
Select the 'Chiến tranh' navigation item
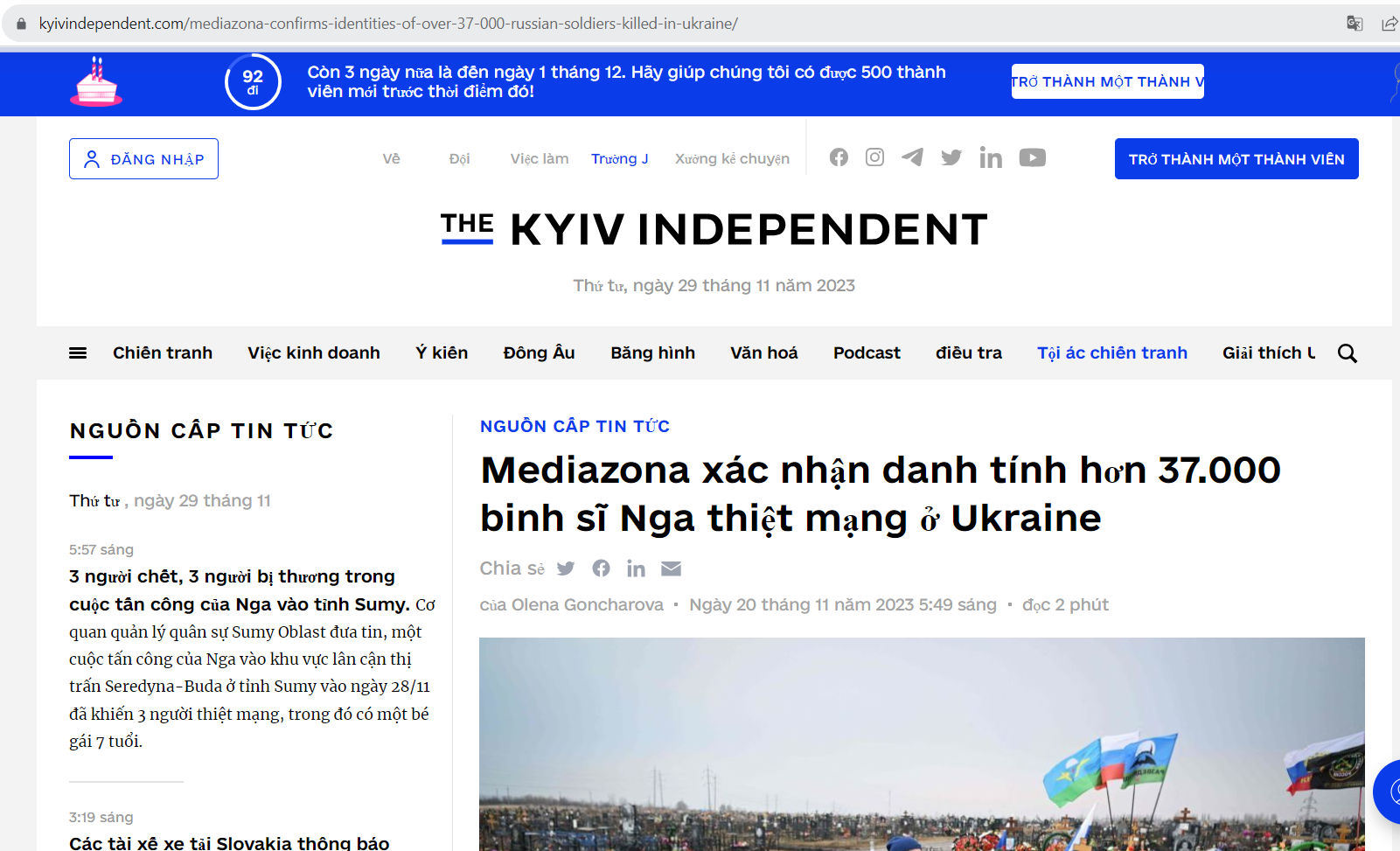[x=163, y=353]
